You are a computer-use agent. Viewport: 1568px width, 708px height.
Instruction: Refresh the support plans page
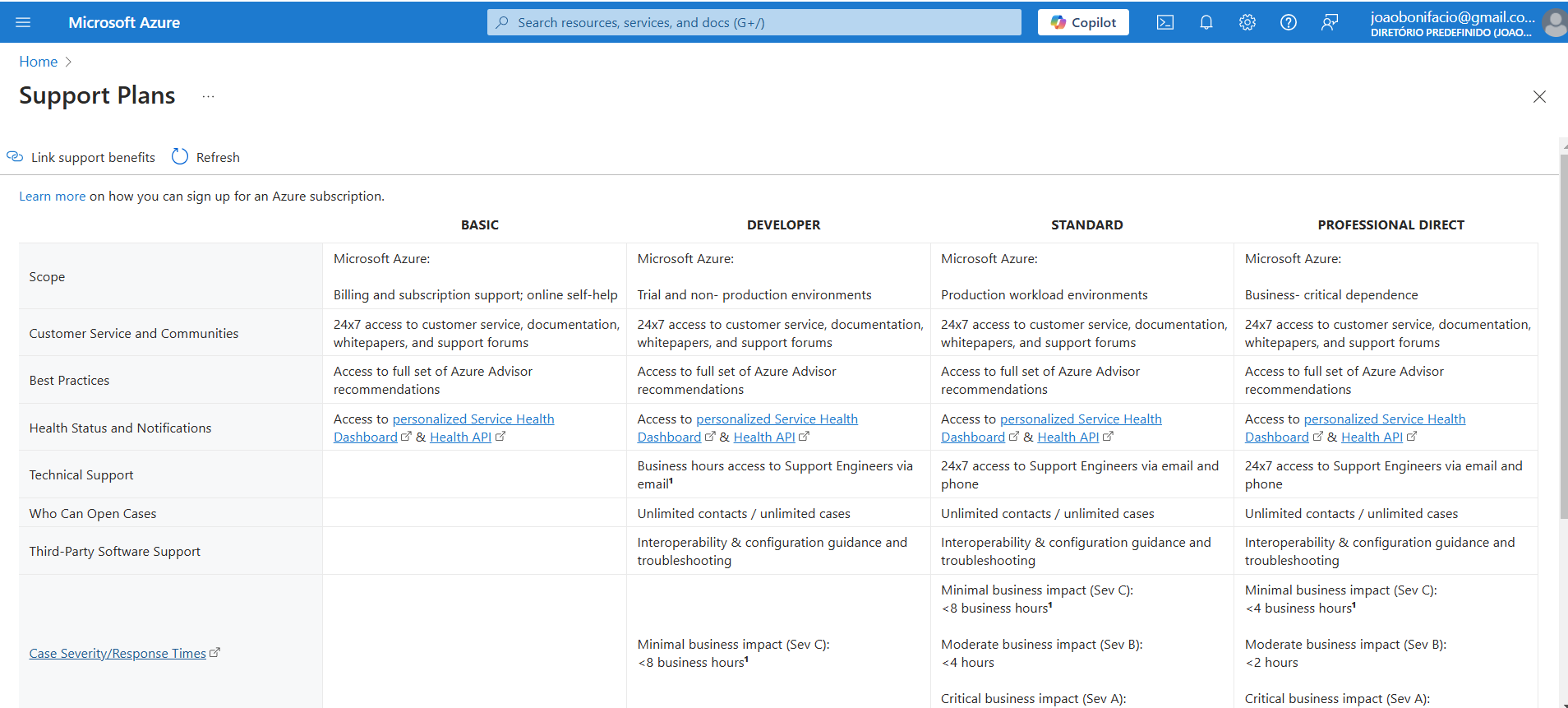[205, 157]
